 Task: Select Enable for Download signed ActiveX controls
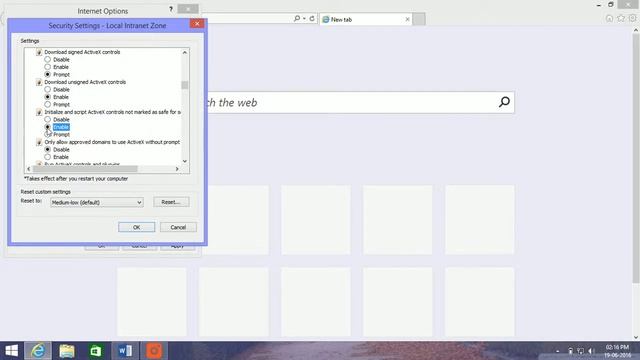pos(48,67)
